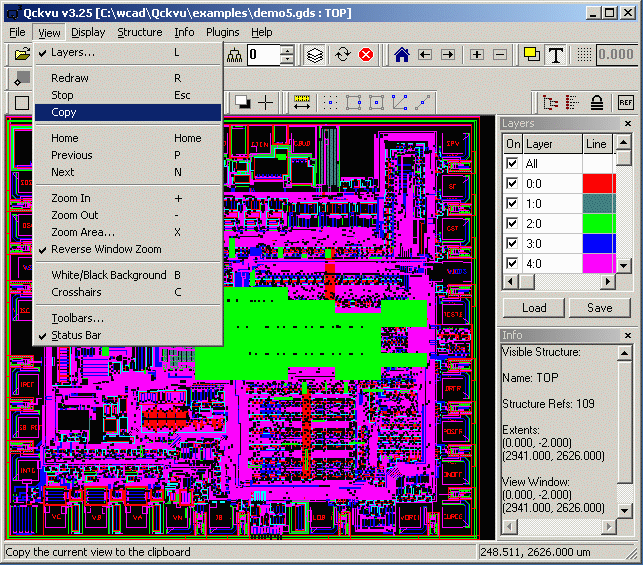The height and width of the screenshot is (565, 643).
Task: Uncheck layer 2:0 checkbox
Action: pyautogui.click(x=512, y=223)
